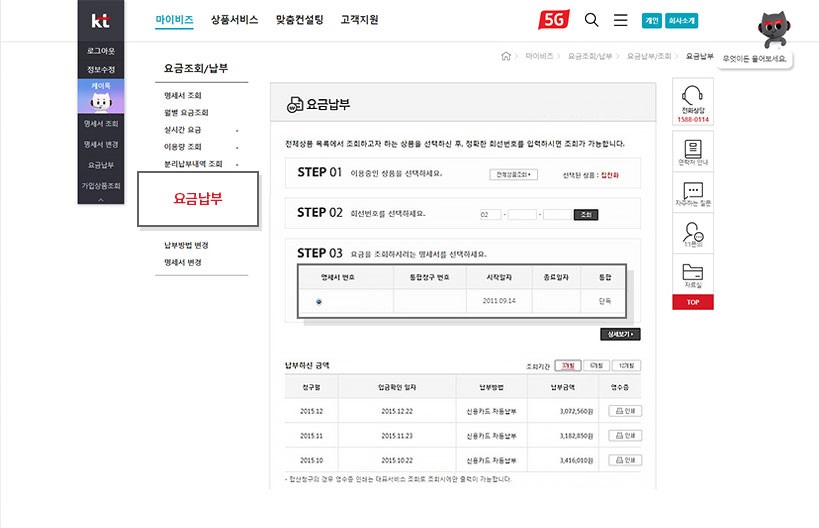Click the 조회 button in STEP 02
The width and height of the screenshot is (819, 528).
tap(586, 215)
